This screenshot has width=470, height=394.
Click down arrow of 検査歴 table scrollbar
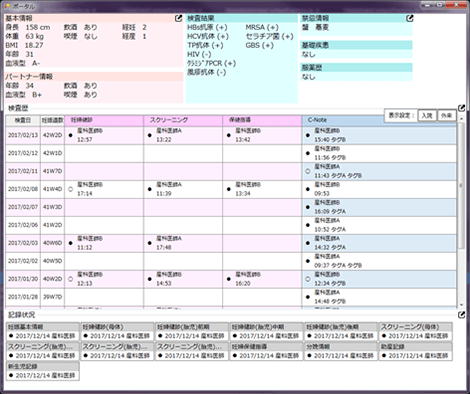pyautogui.click(x=461, y=305)
